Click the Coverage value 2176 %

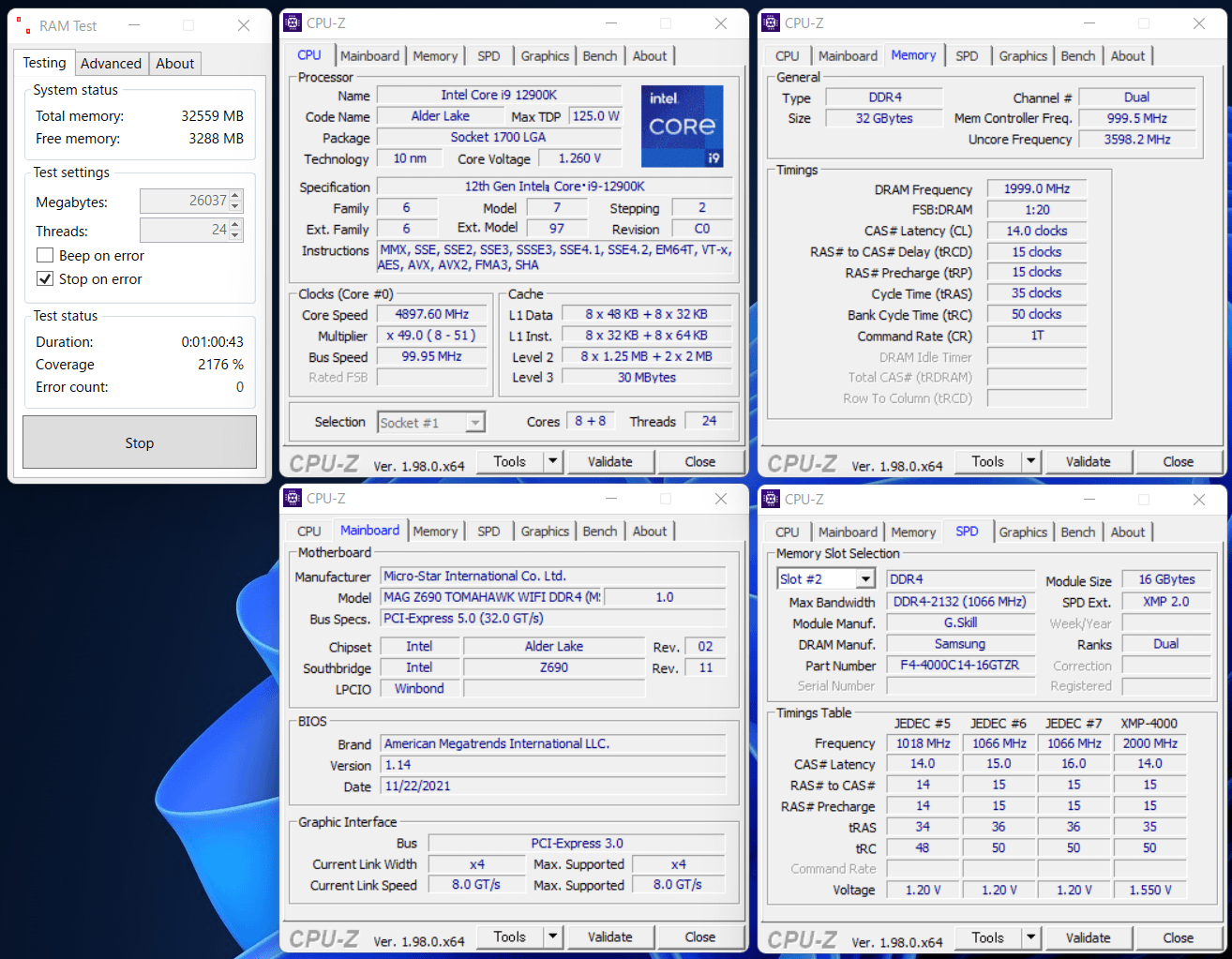coord(220,364)
